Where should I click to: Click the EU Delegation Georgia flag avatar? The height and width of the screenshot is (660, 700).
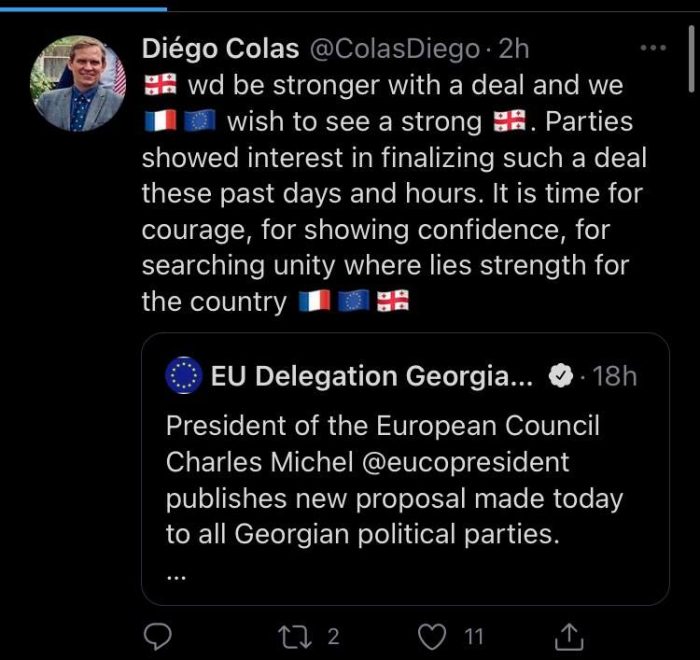pos(183,376)
